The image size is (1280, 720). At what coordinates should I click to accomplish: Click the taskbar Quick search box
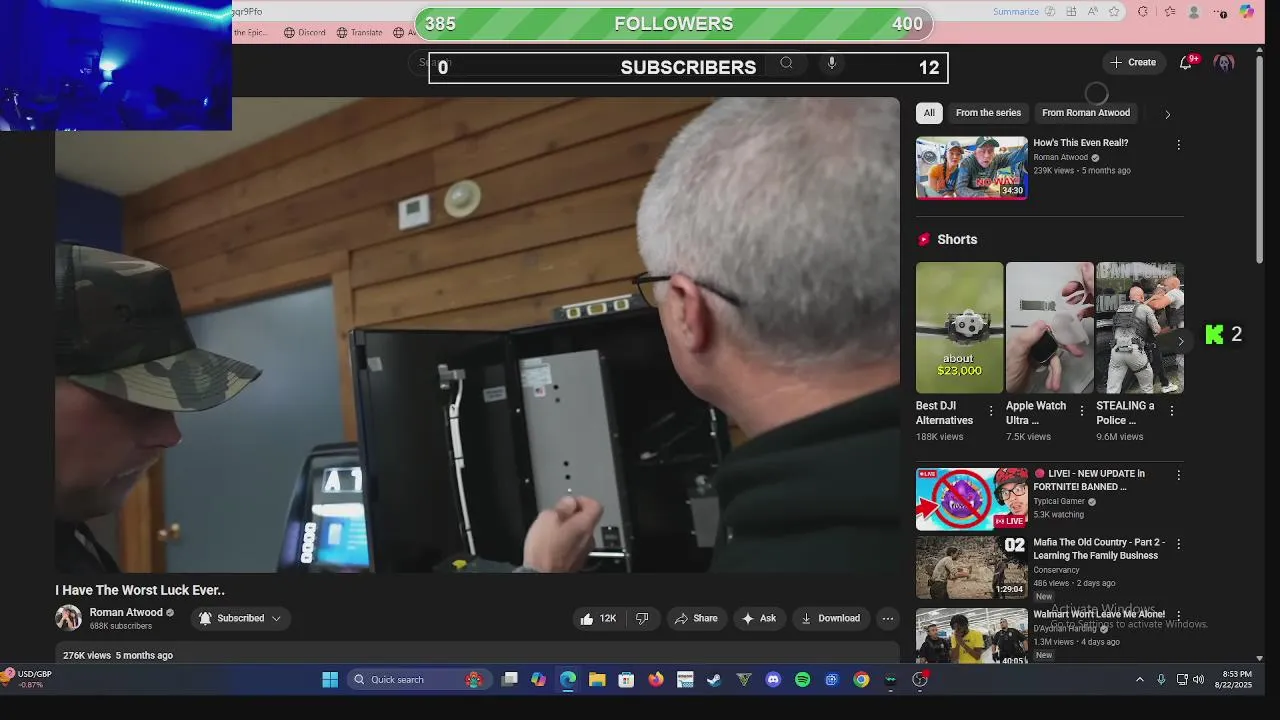pyautogui.click(x=418, y=680)
